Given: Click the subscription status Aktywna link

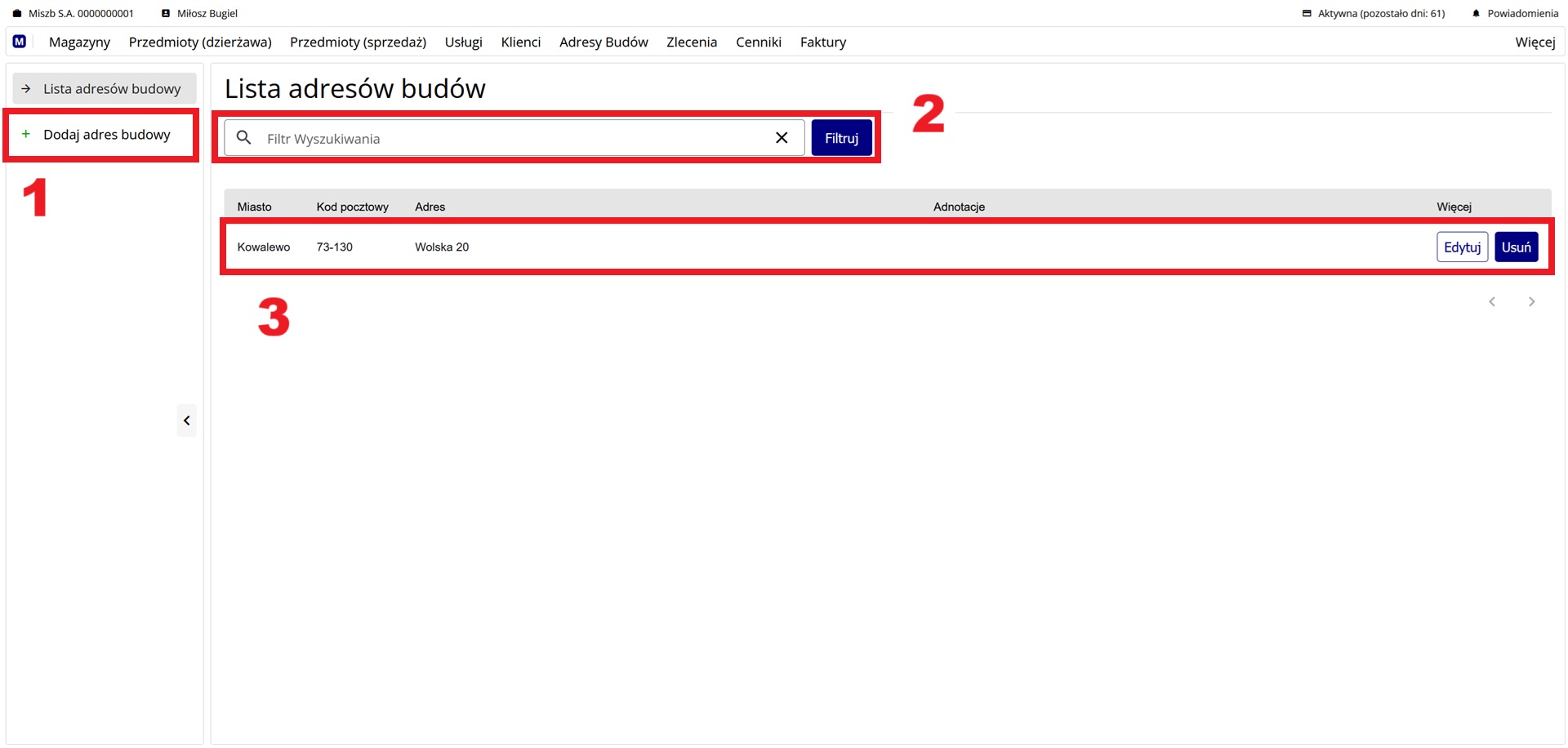Looking at the screenshot, I should (x=1380, y=14).
